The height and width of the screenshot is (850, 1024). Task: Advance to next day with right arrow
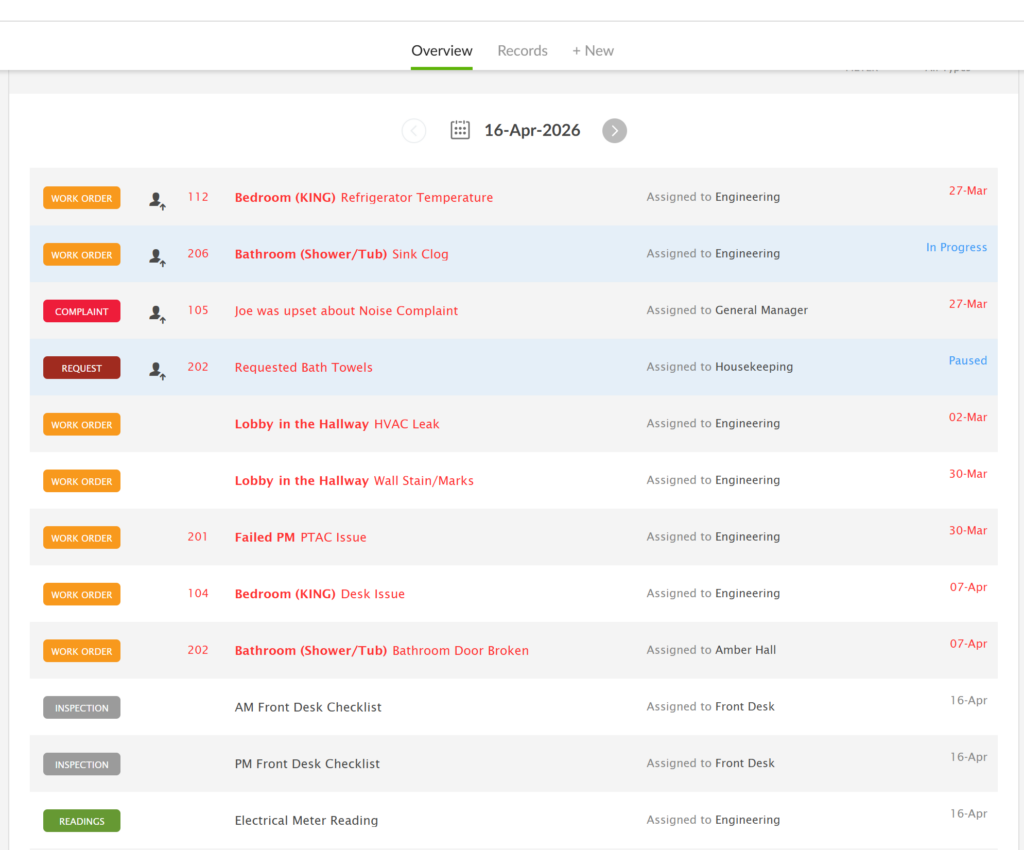coord(614,131)
